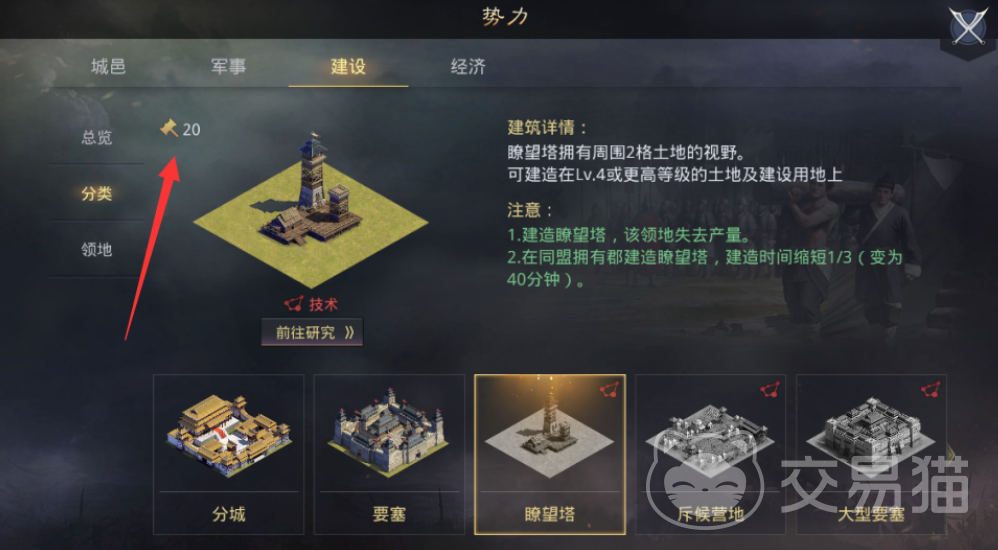Select the 要塞 fortress card

(x=390, y=455)
